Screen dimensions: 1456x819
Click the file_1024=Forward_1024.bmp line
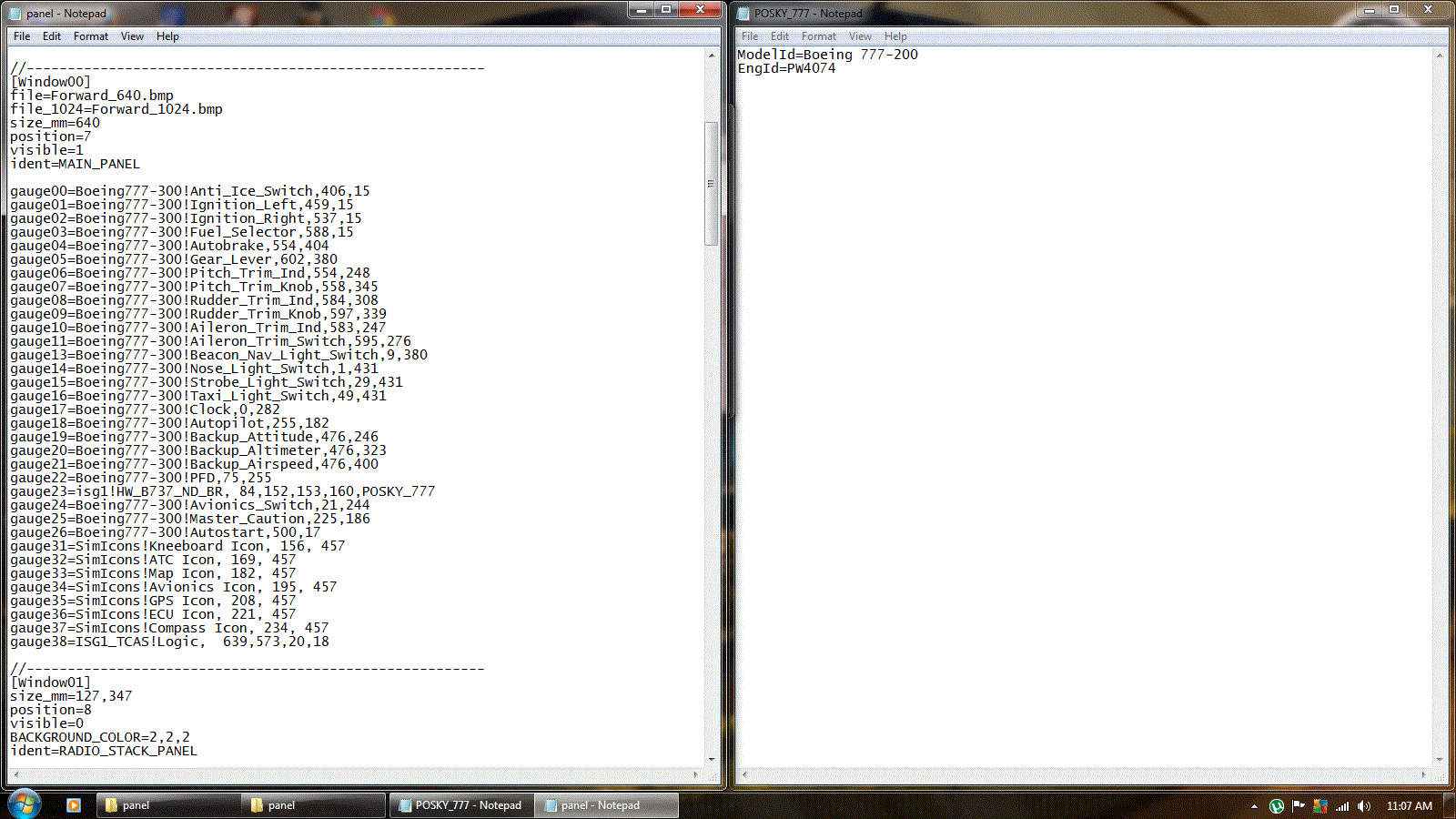pyautogui.click(x=116, y=109)
